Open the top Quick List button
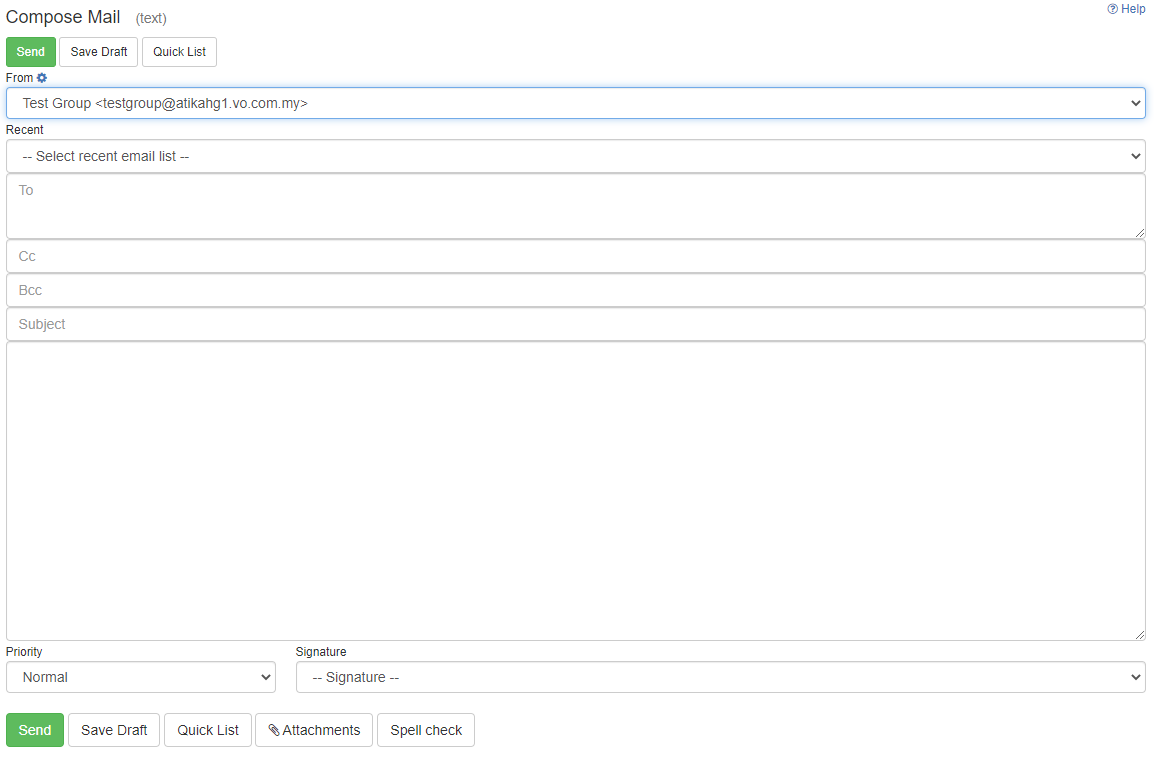Viewport: 1154px width, 758px height. click(180, 52)
